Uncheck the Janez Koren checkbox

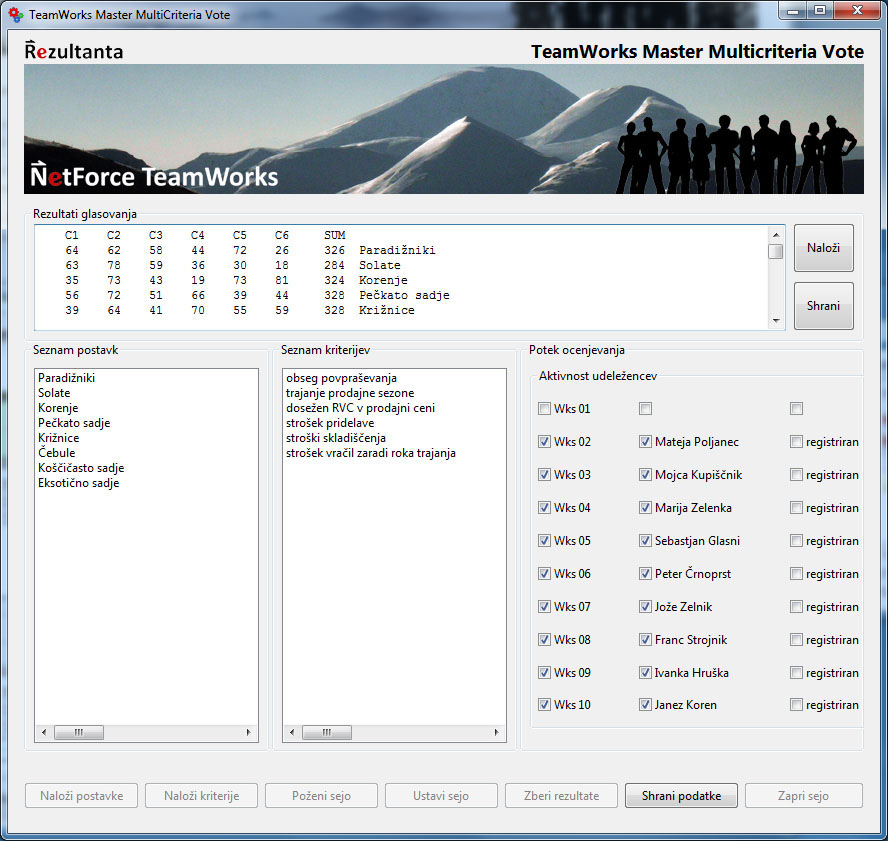pos(645,705)
